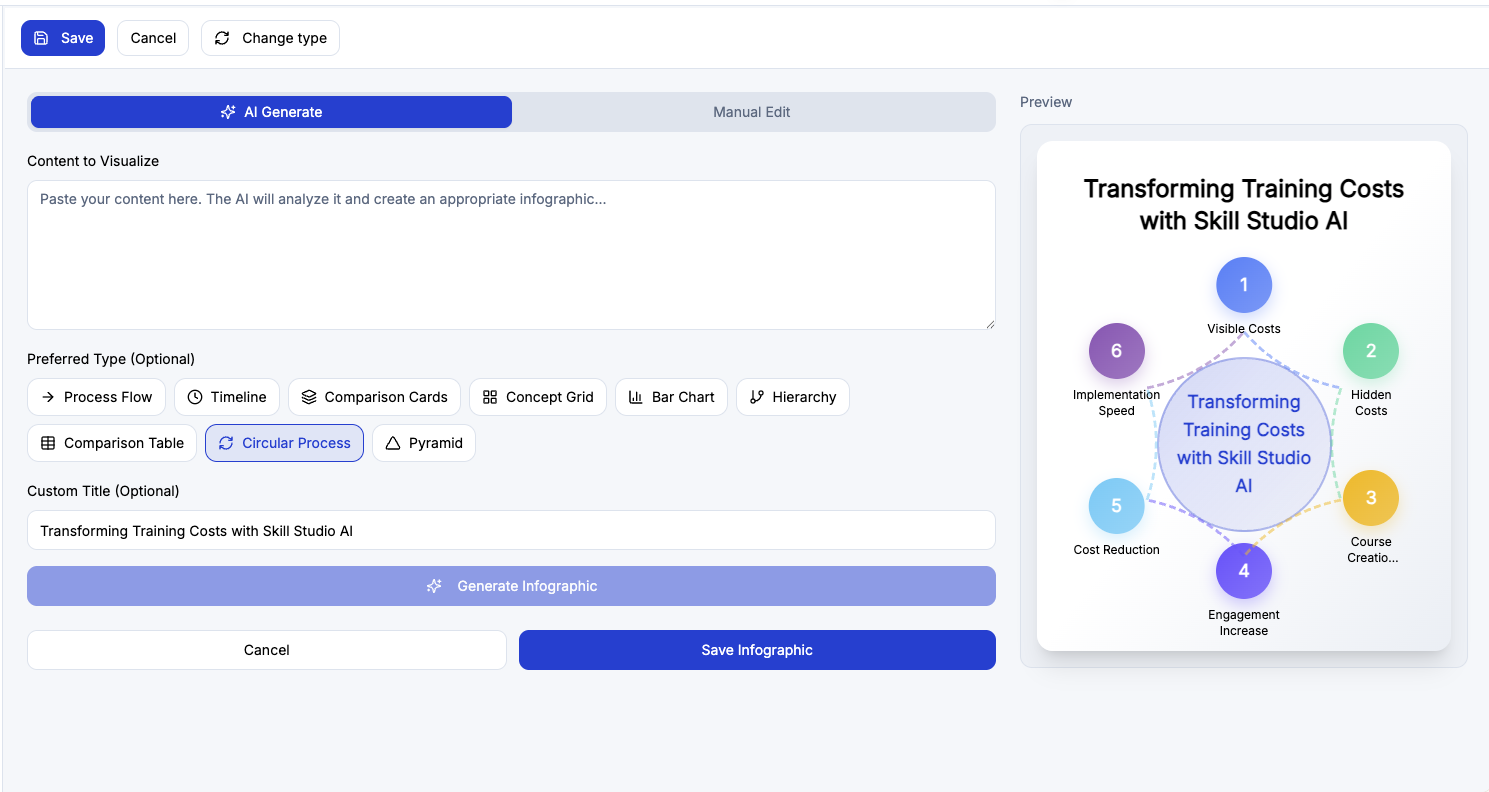The width and height of the screenshot is (1489, 792).
Task: Click Save Infographic
Action: coord(757,650)
